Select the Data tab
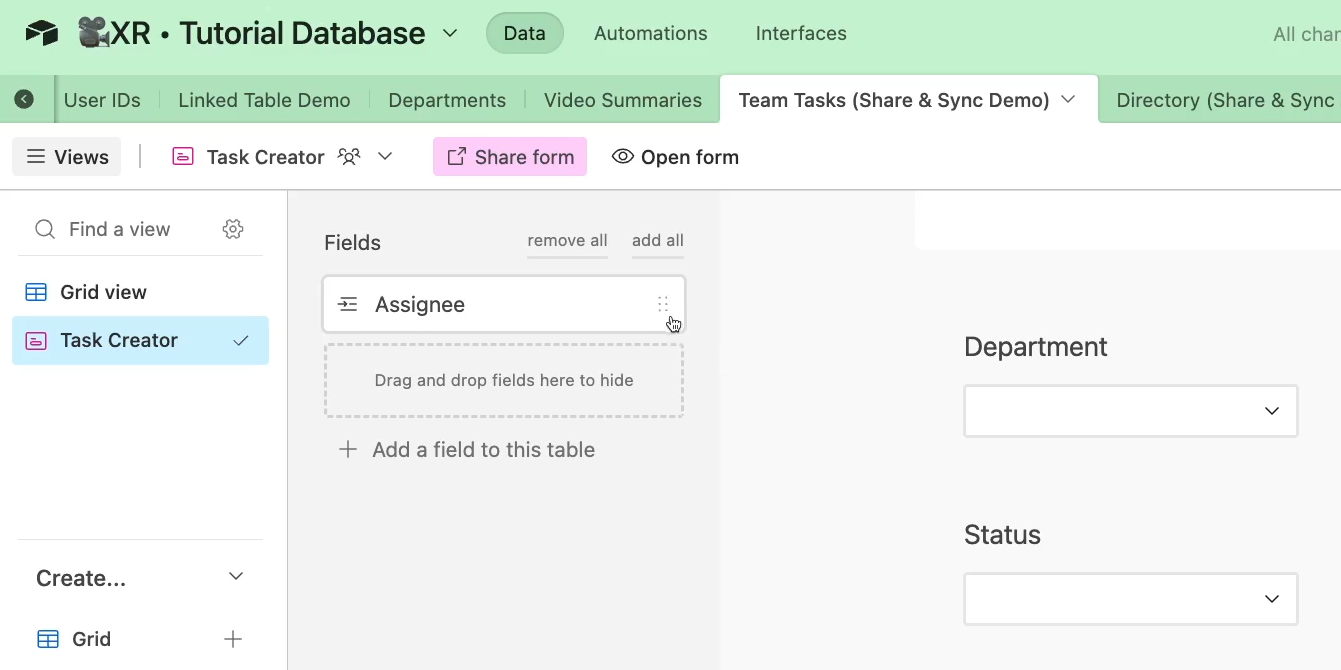The image size is (1341, 670). 525,33
